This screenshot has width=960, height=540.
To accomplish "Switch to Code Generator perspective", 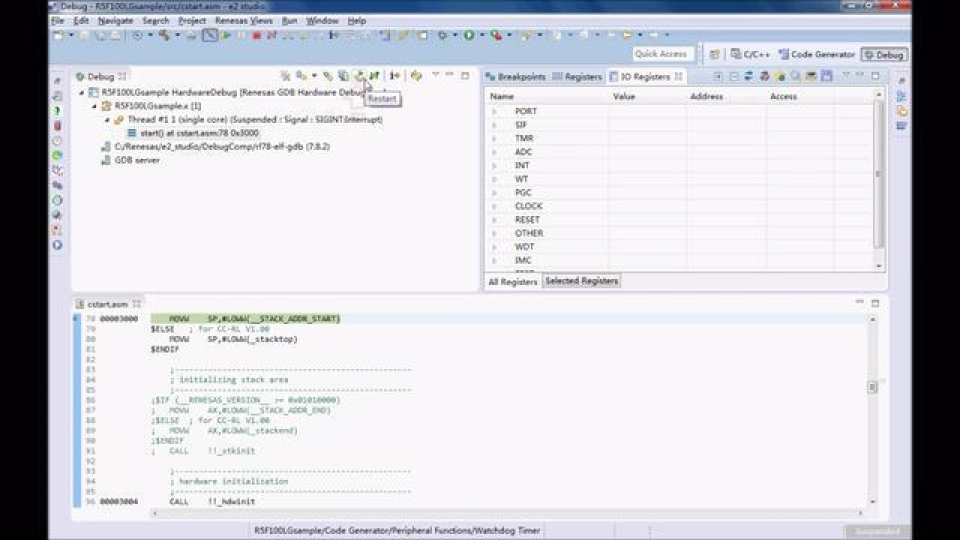I will point(816,55).
